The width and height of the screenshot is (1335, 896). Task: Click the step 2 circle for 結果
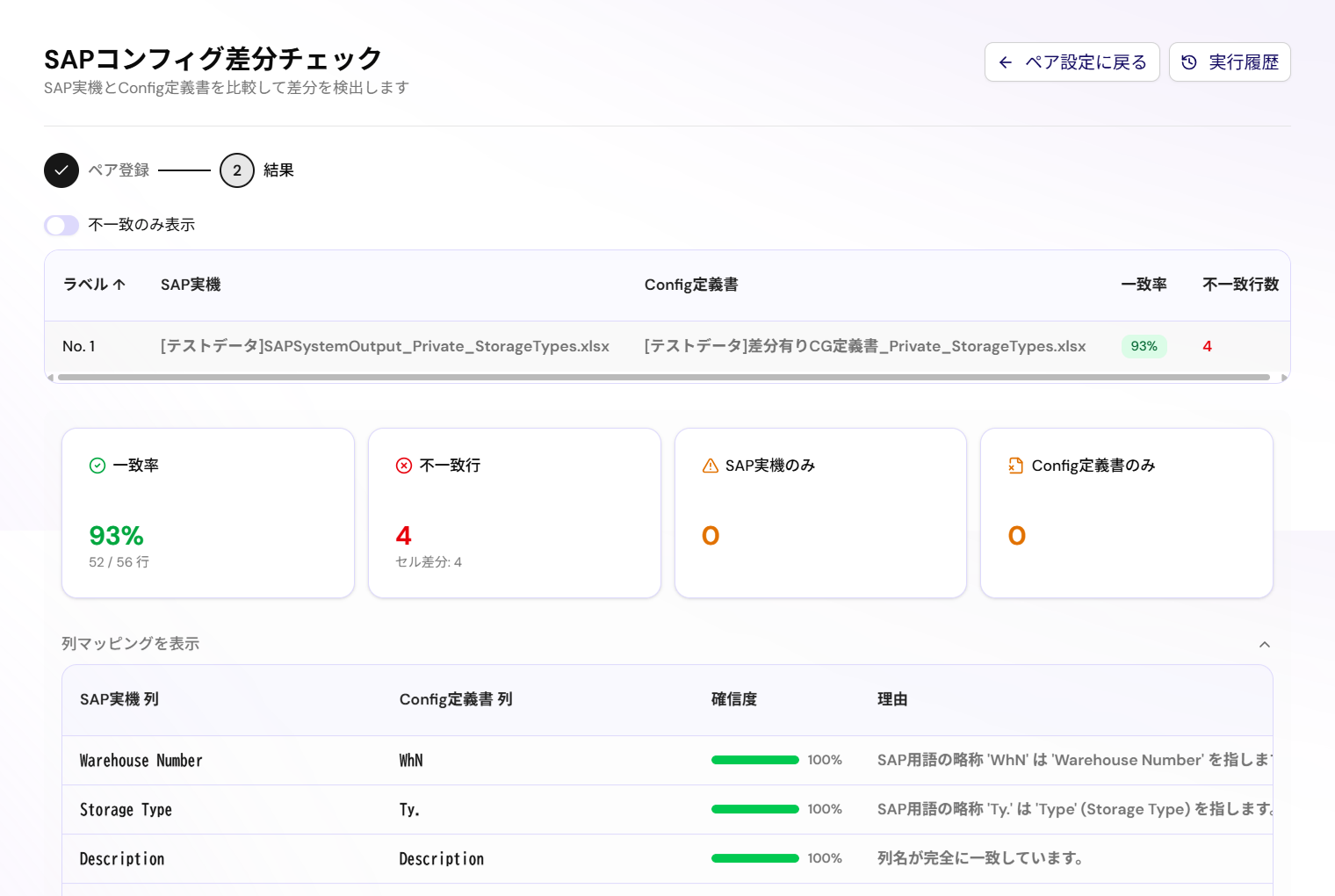(x=237, y=170)
